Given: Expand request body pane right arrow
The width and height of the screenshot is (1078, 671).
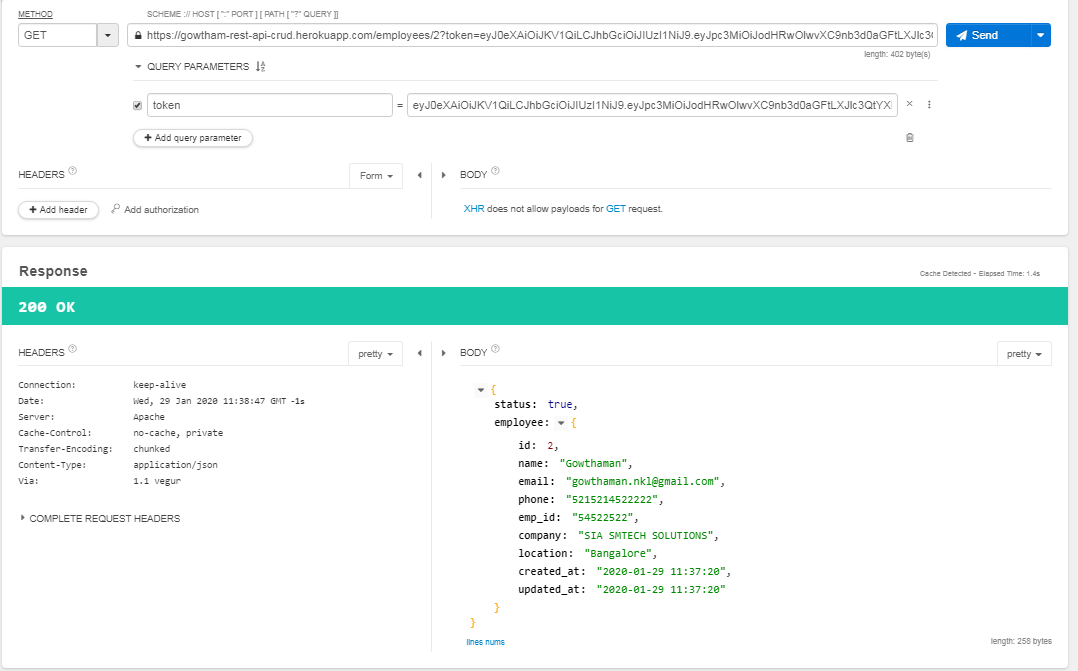Looking at the screenshot, I should tap(443, 175).
